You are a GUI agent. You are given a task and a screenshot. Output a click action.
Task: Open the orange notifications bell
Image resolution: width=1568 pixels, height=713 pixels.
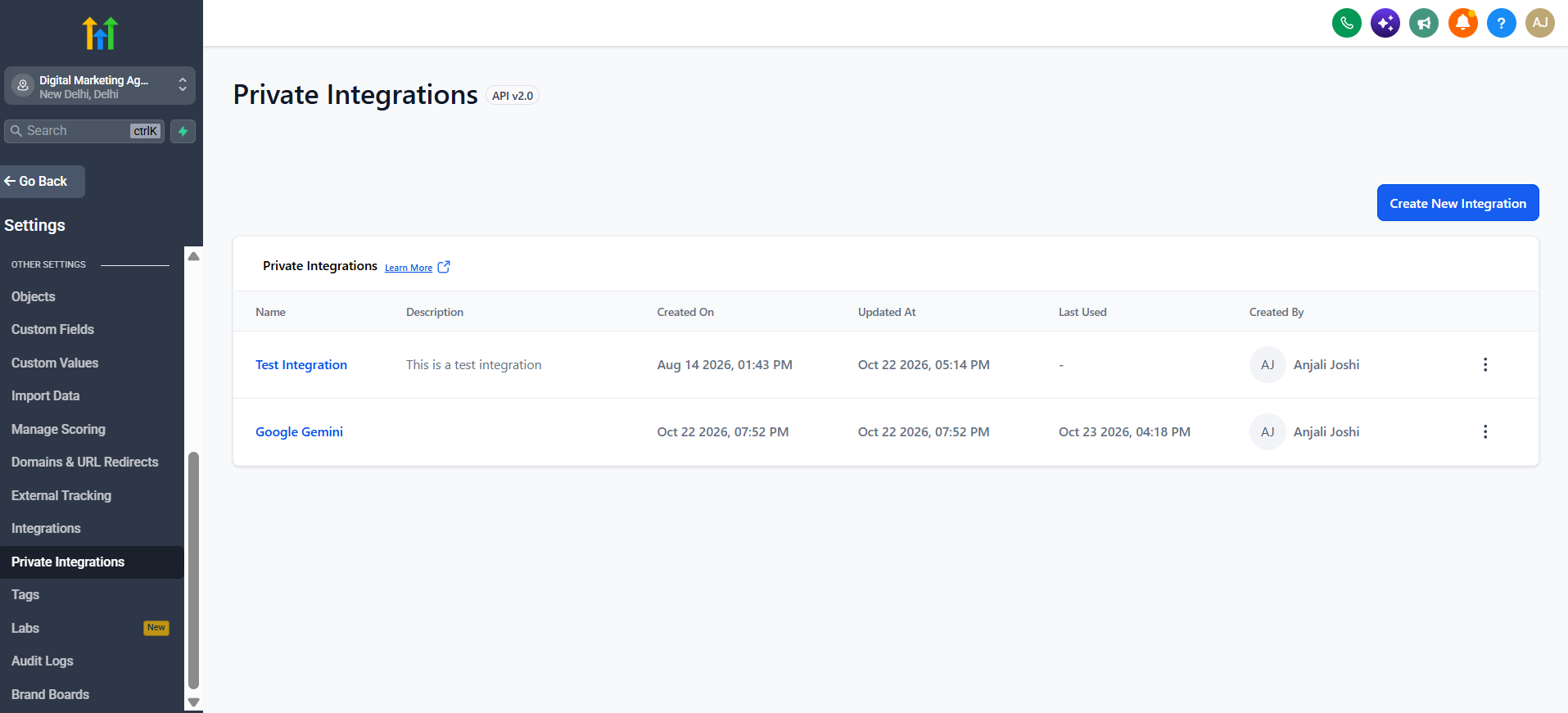1463,23
